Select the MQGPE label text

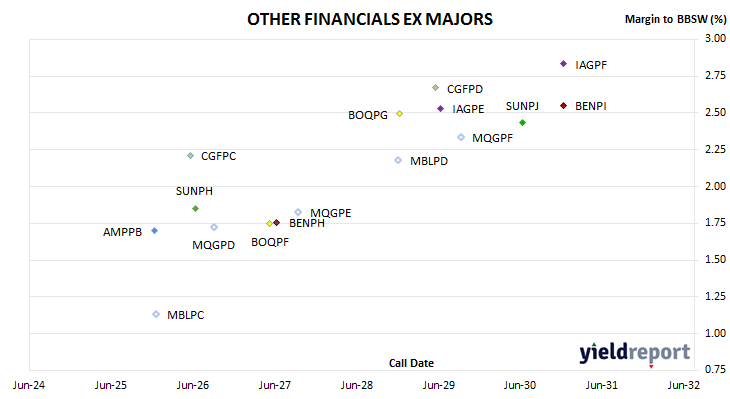(x=331, y=213)
